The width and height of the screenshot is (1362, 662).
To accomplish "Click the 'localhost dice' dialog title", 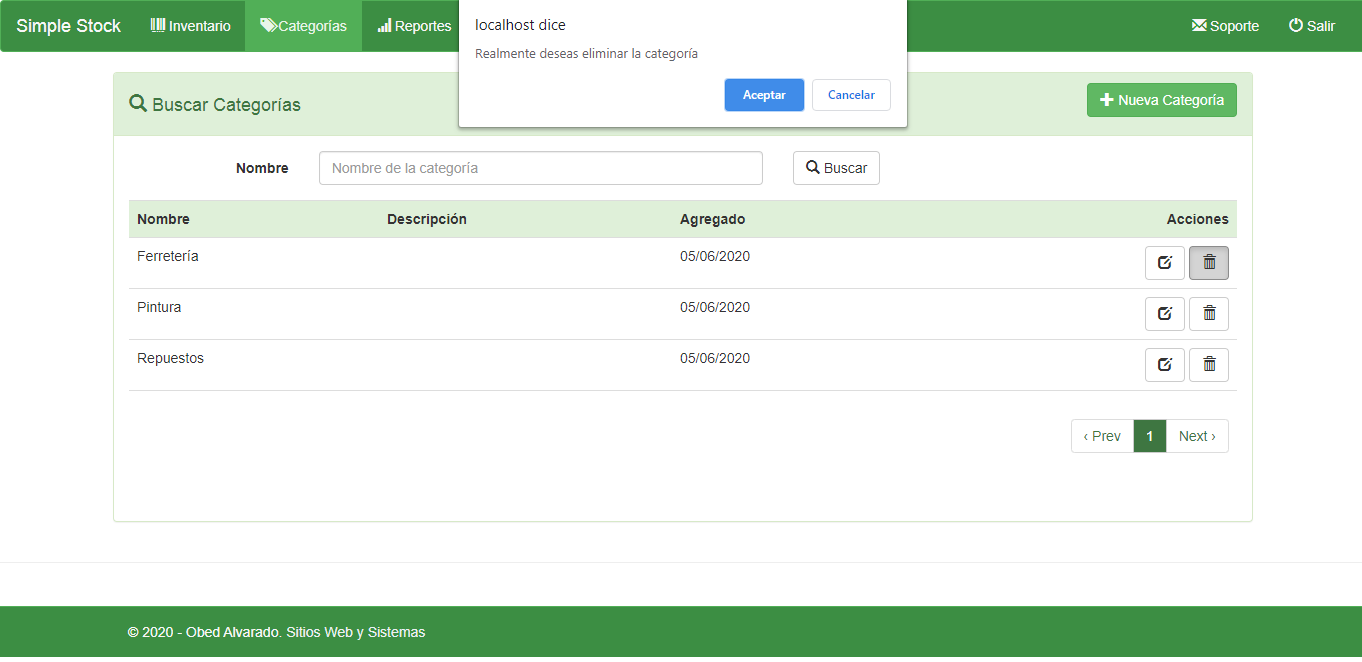I will tap(520, 25).
